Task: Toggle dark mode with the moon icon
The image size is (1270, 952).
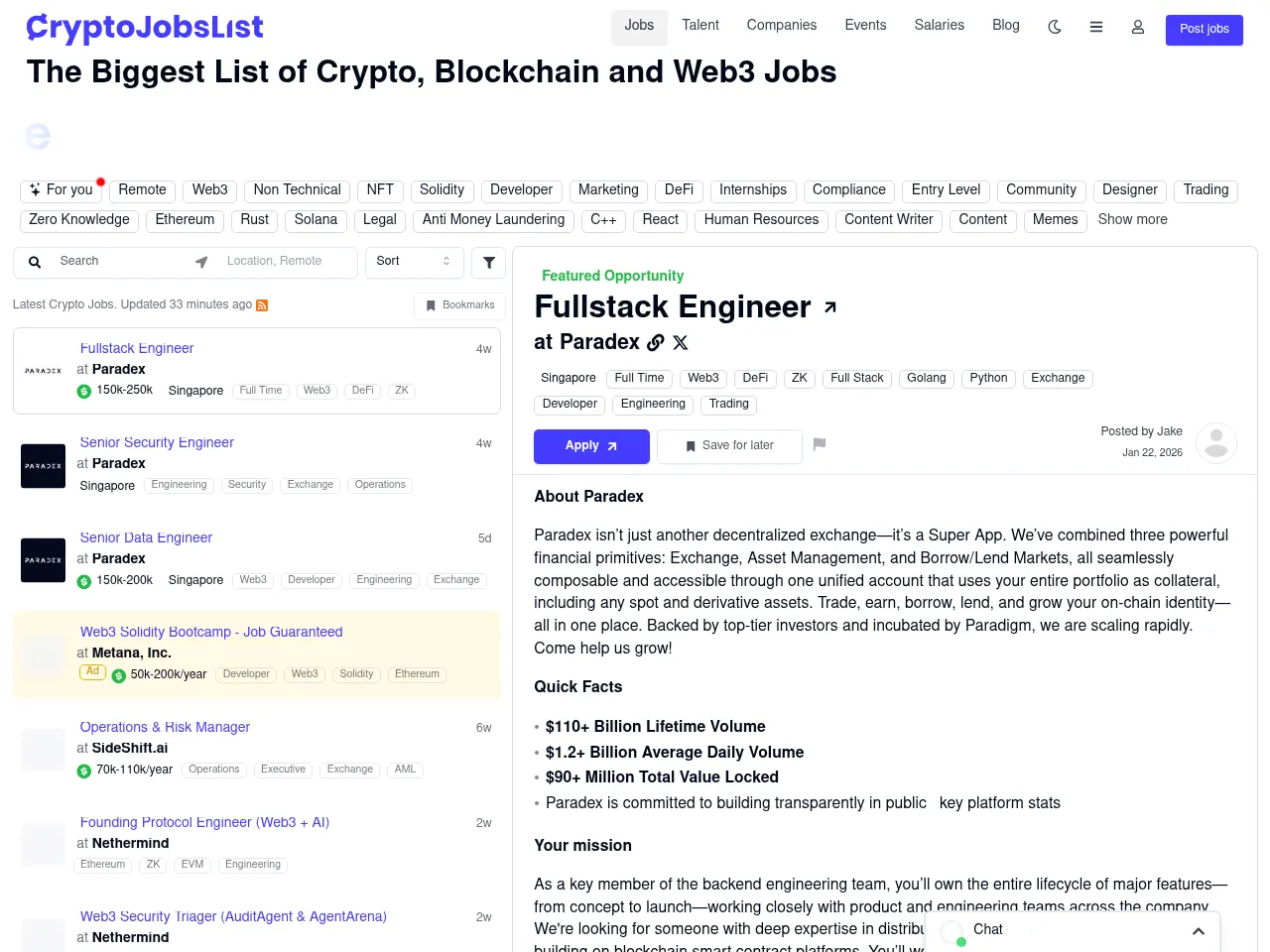Action: 1054,28
